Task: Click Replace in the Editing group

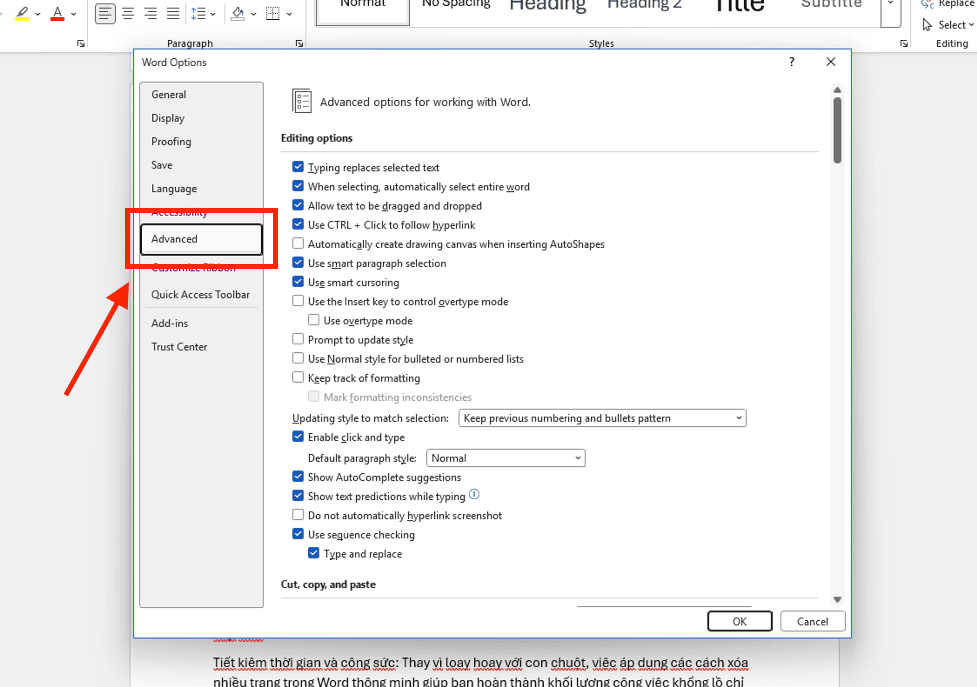Action: pos(948,4)
